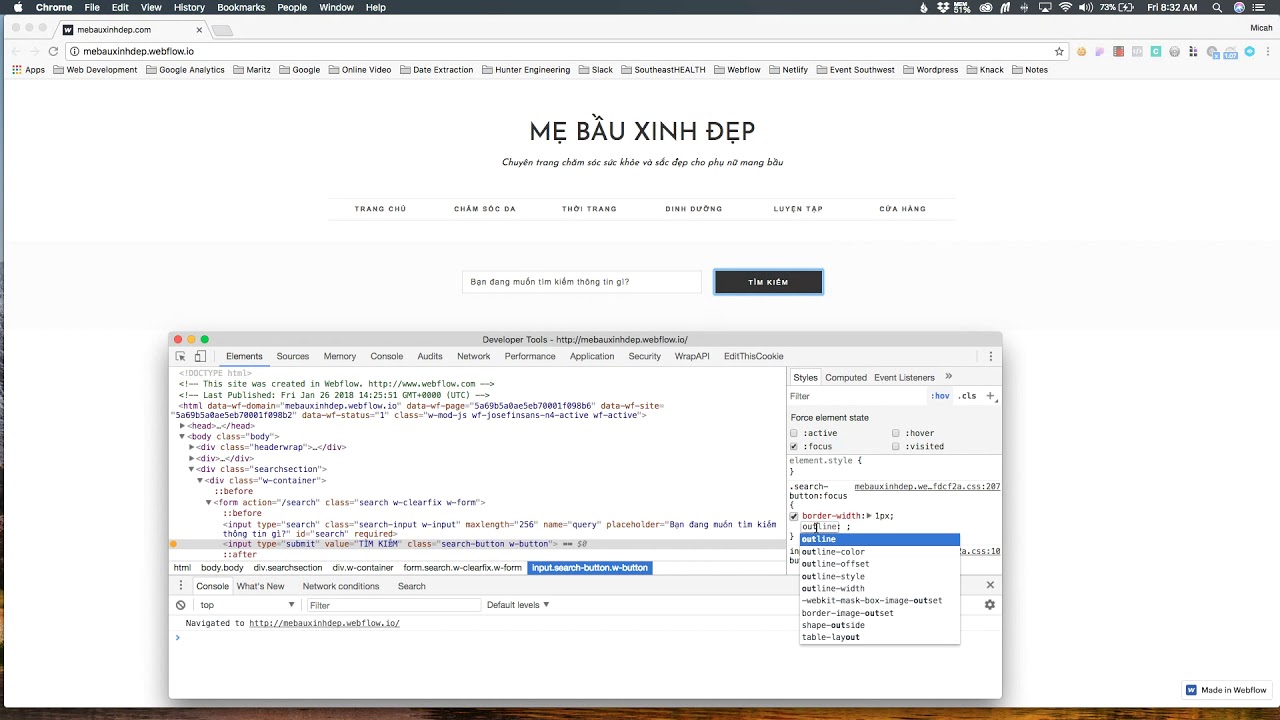This screenshot has width=1280, height=720.
Task: Open the mebauxinhdep CSS source link at line 207
Action: (927, 487)
